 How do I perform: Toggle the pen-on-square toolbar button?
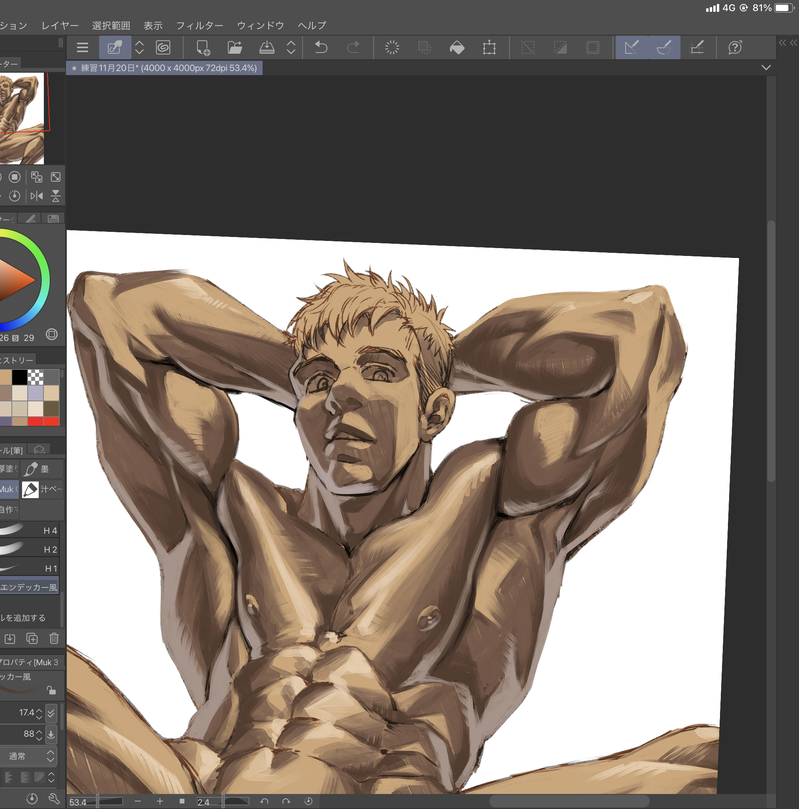[115, 48]
